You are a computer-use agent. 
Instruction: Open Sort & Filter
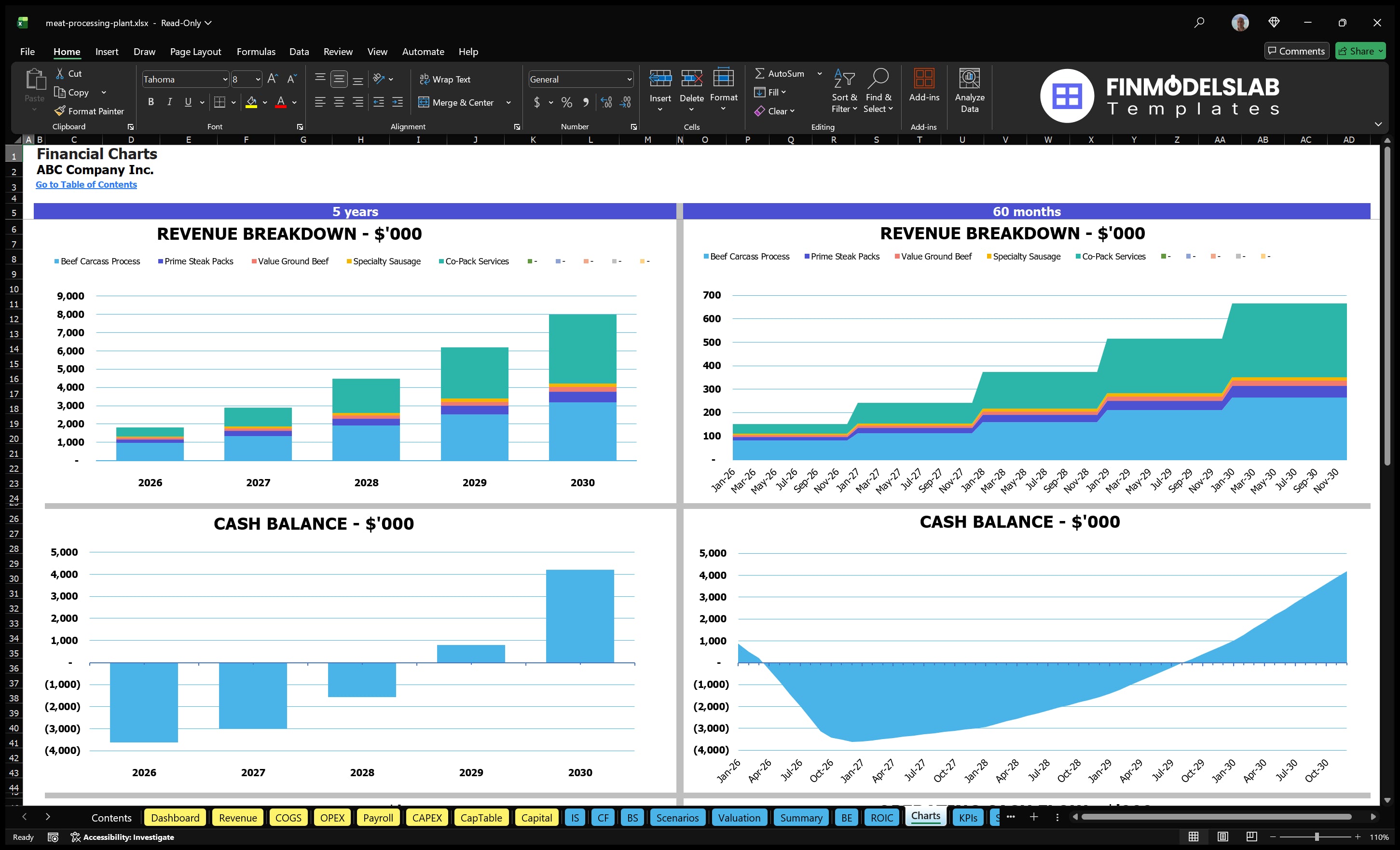click(x=844, y=91)
